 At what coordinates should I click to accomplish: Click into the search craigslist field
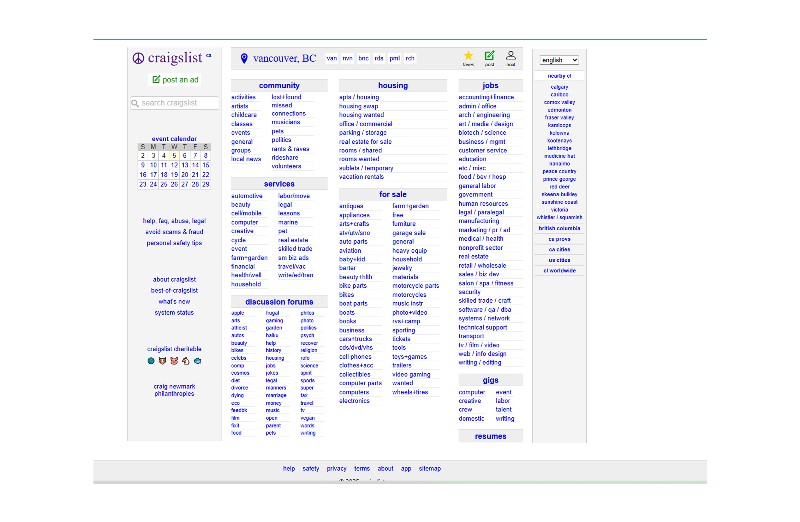174,103
